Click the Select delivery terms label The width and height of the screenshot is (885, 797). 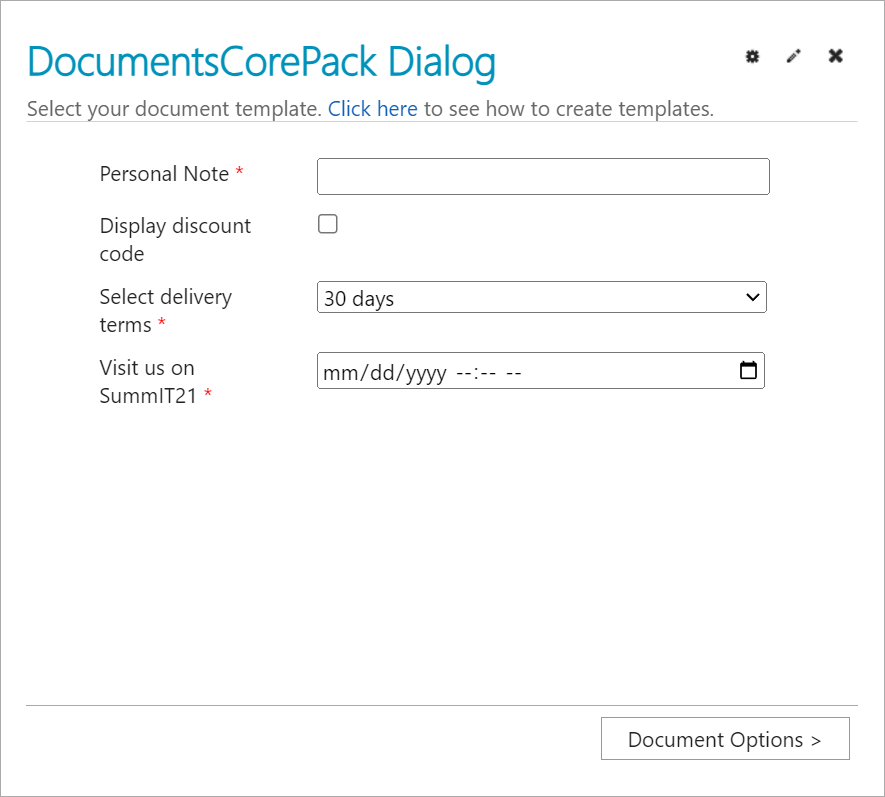tap(166, 310)
